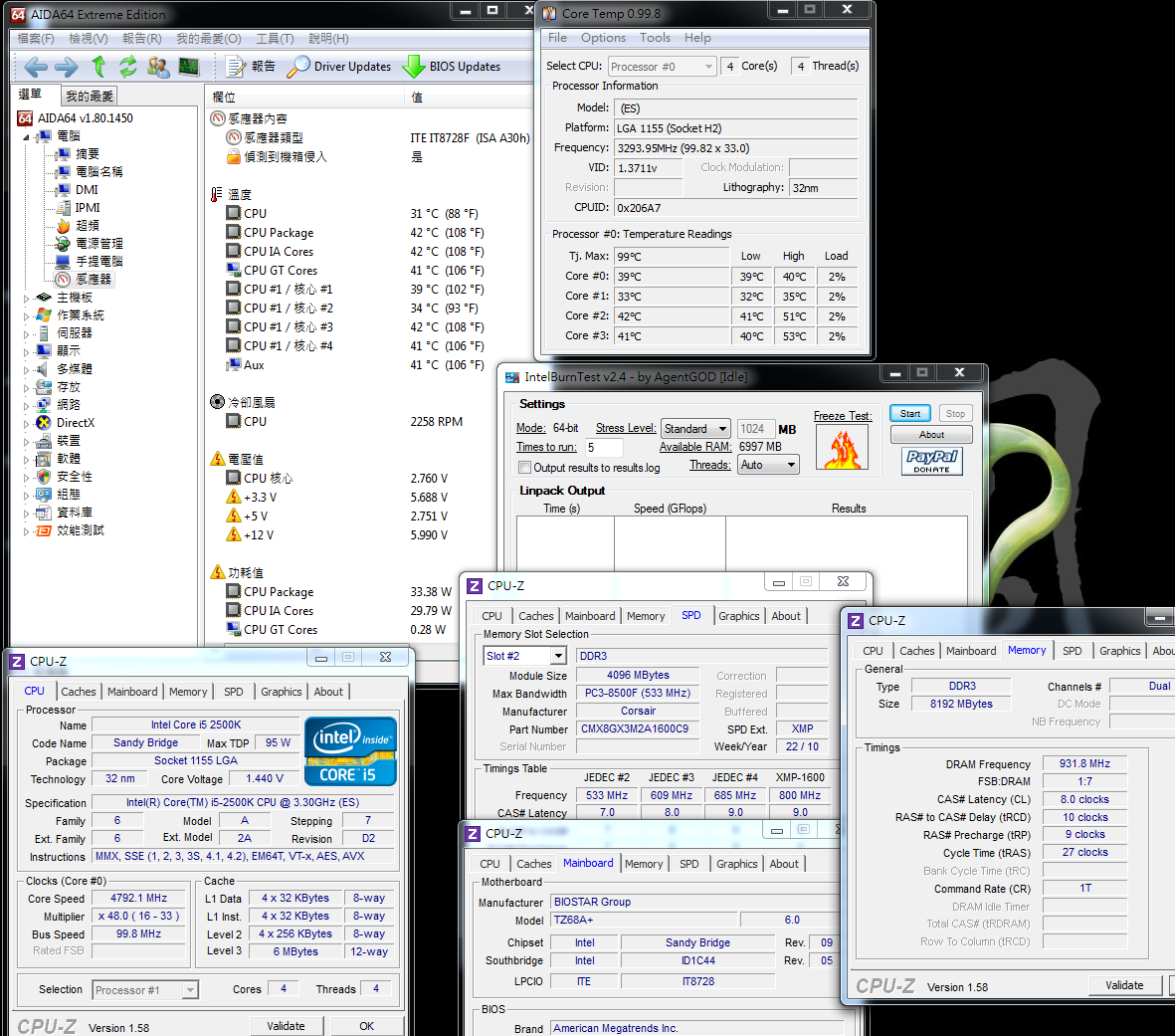Screen dimensions: 1175x1036
Task: Switch to the 我的最愛 favorites tab in AIDA64
Action: click(x=90, y=96)
